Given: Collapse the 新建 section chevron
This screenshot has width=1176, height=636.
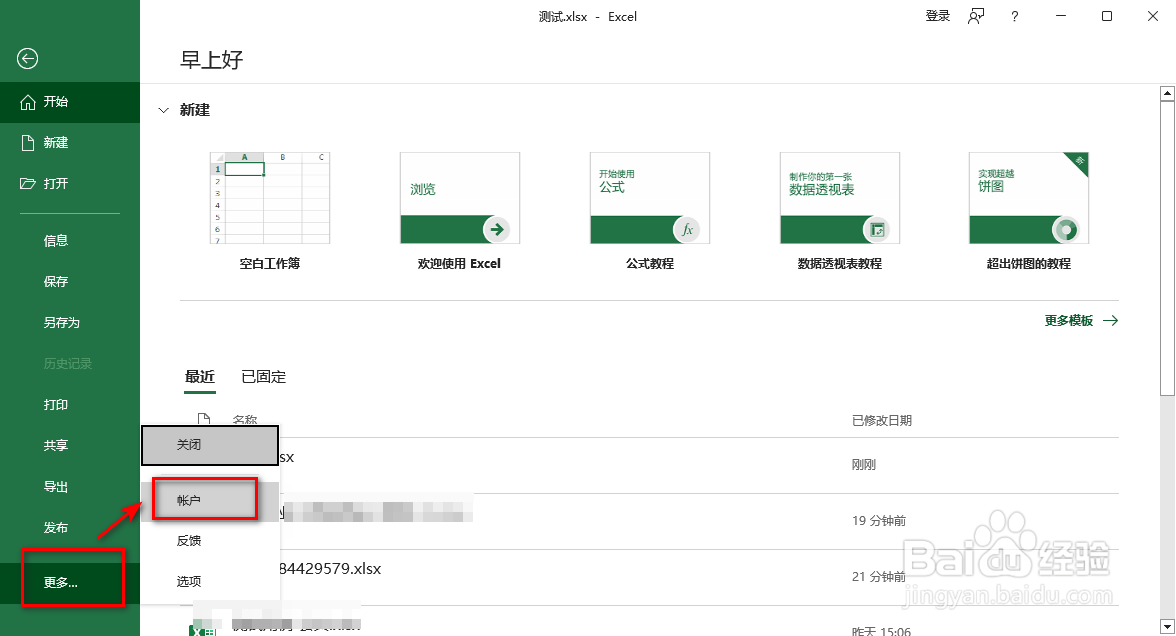Looking at the screenshot, I should click(164, 110).
